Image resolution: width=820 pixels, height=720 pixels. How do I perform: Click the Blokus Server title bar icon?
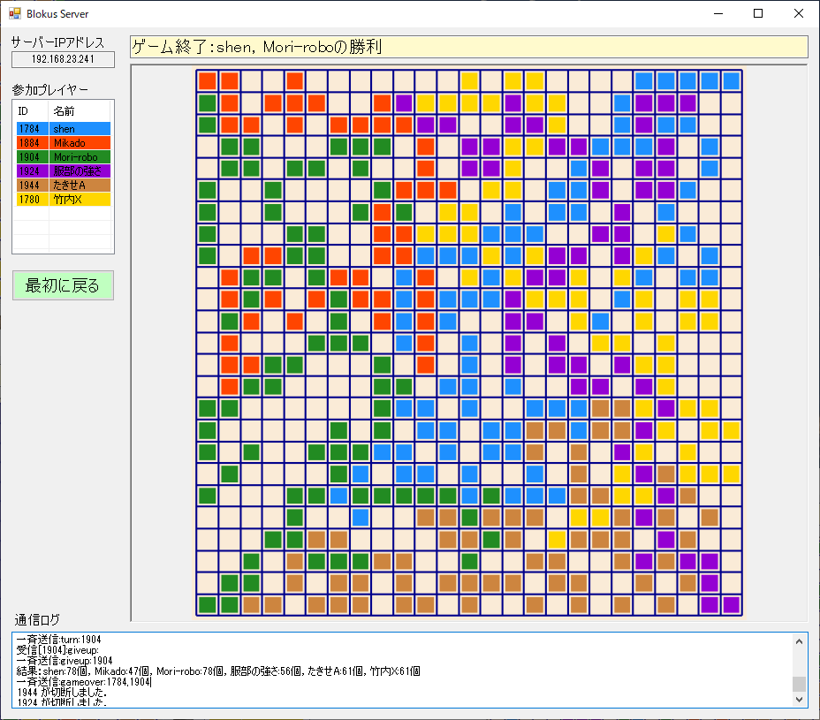coord(15,14)
